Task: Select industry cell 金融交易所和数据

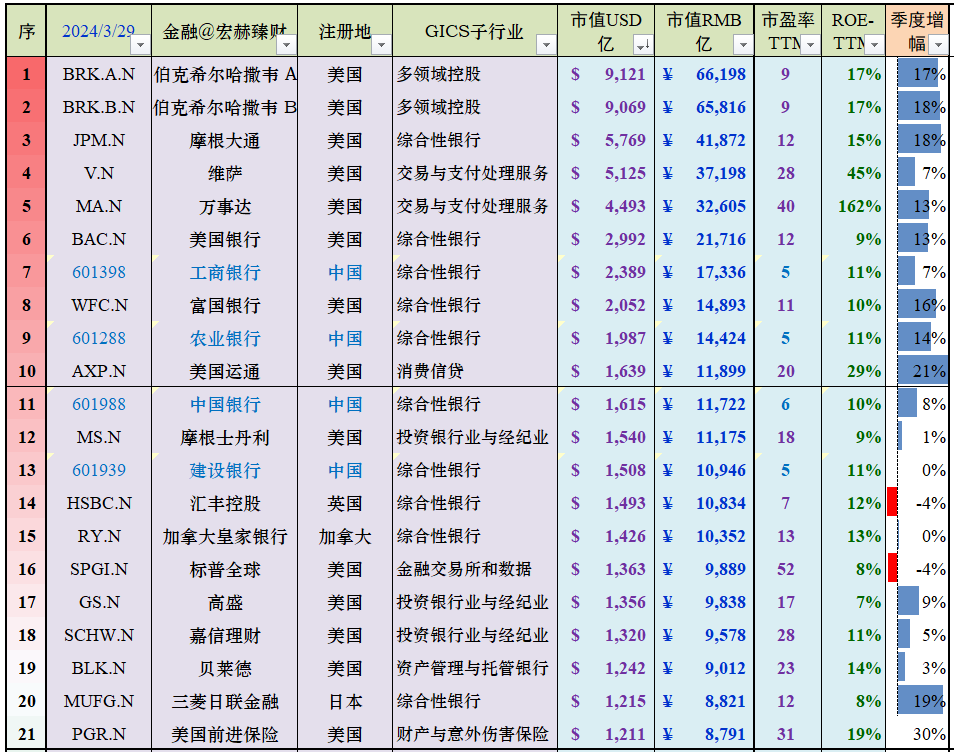Action: [475, 569]
